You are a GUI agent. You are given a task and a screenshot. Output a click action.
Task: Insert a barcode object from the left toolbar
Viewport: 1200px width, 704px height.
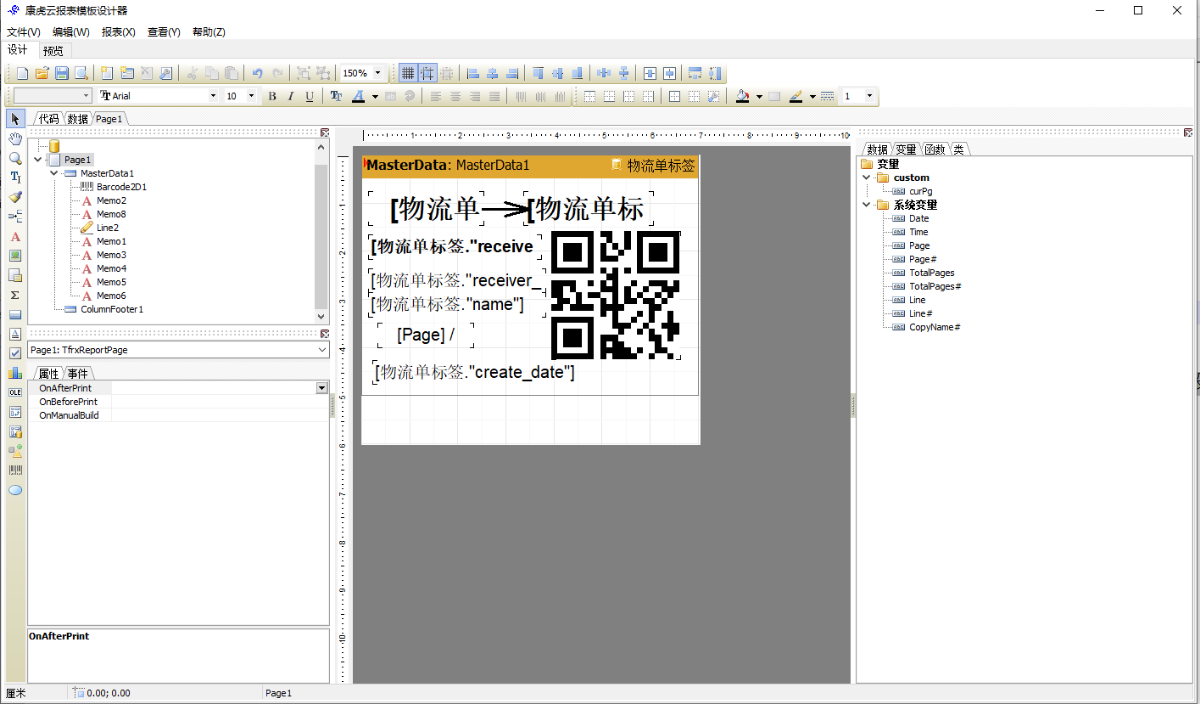pos(15,470)
